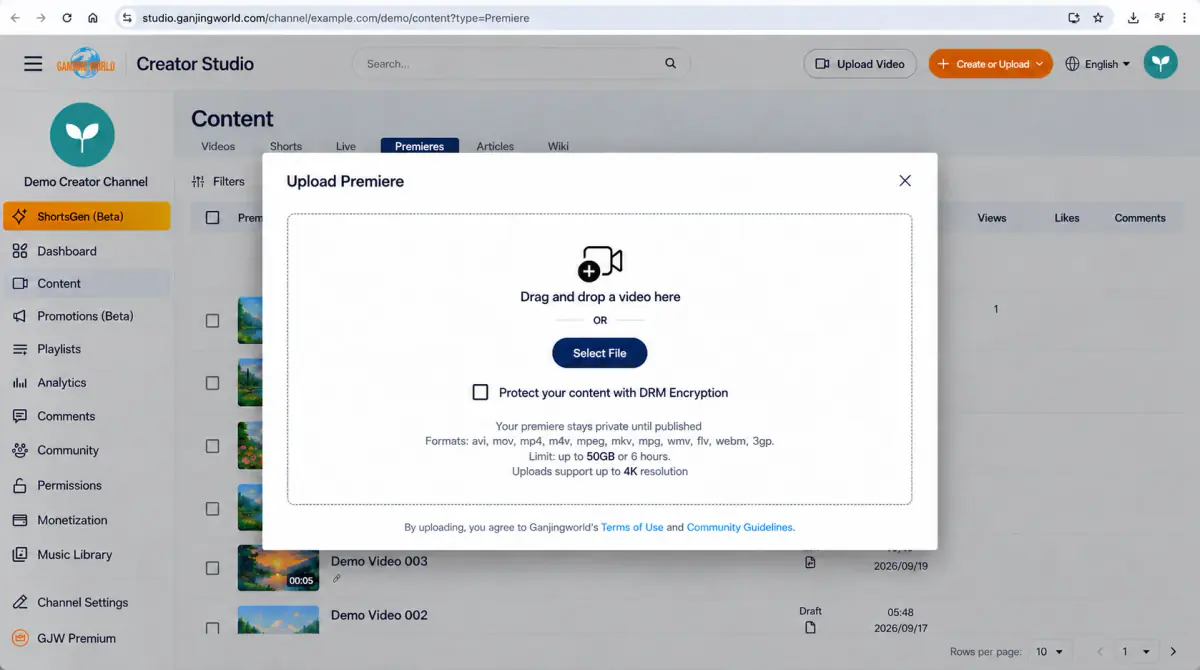Viewport: 1200px width, 670px height.
Task: Enable DRM Encryption protection checkbox
Action: point(480,392)
